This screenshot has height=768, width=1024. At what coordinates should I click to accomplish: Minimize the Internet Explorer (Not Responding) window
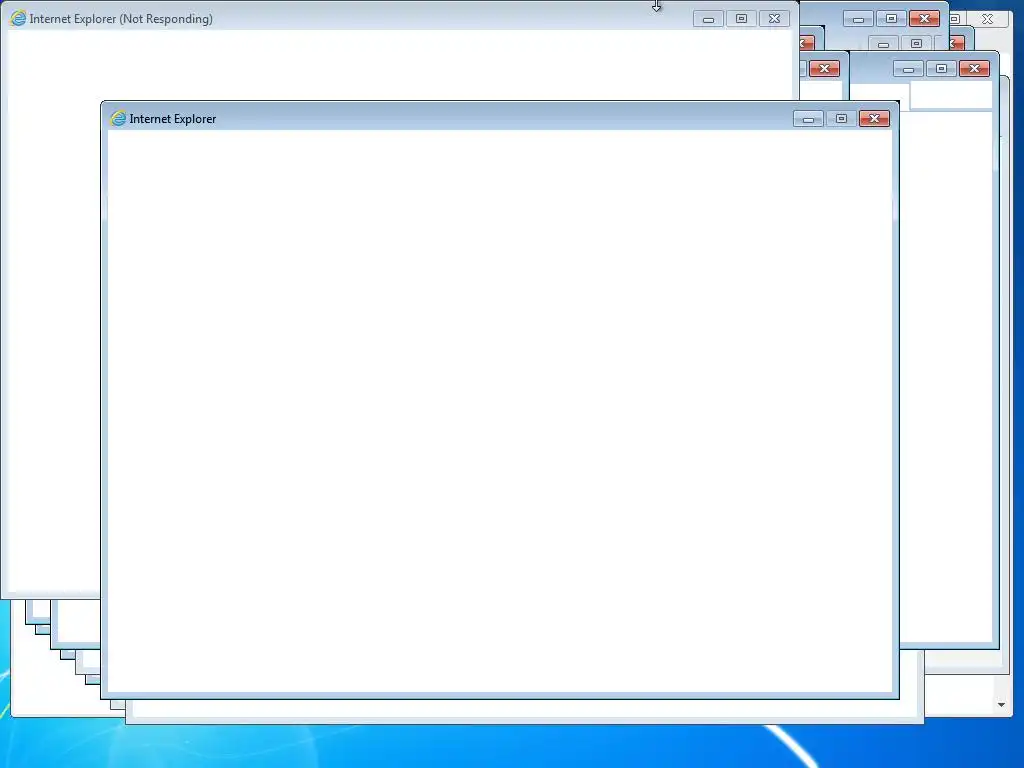(x=708, y=18)
